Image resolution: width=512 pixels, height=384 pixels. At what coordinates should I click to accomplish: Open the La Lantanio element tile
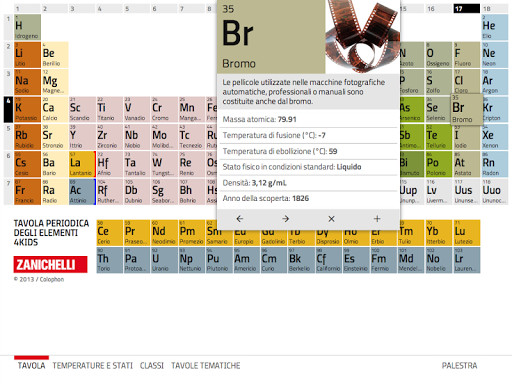(x=82, y=164)
